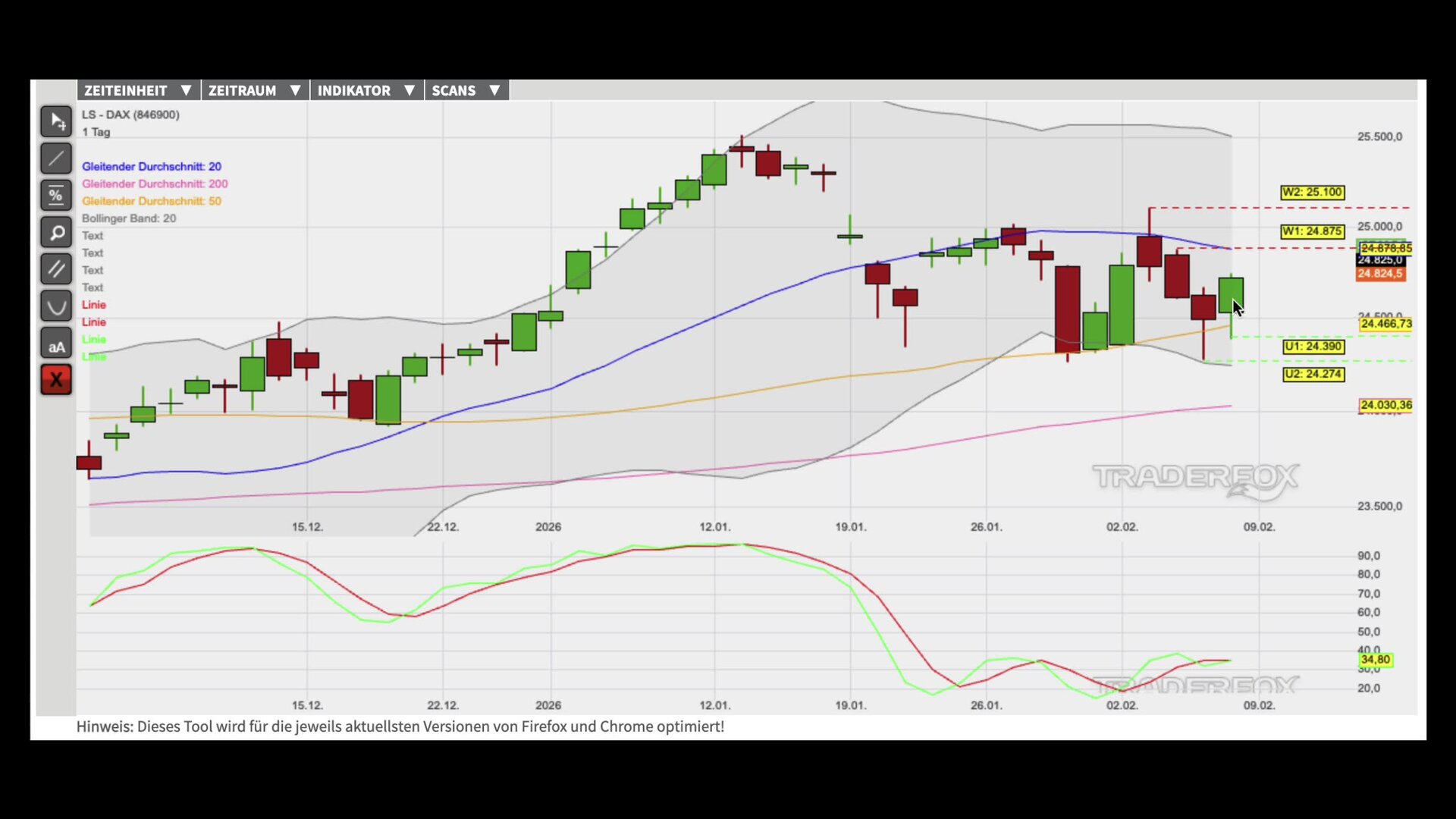
Task: Toggle the Gleitender Durchschnitt: 50 legend entry
Action: (152, 201)
